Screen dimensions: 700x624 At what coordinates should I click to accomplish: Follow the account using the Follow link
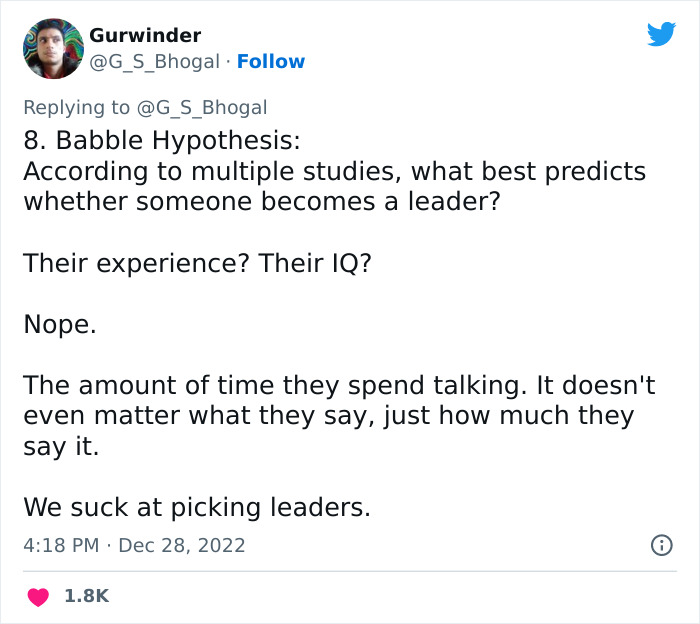tap(271, 62)
